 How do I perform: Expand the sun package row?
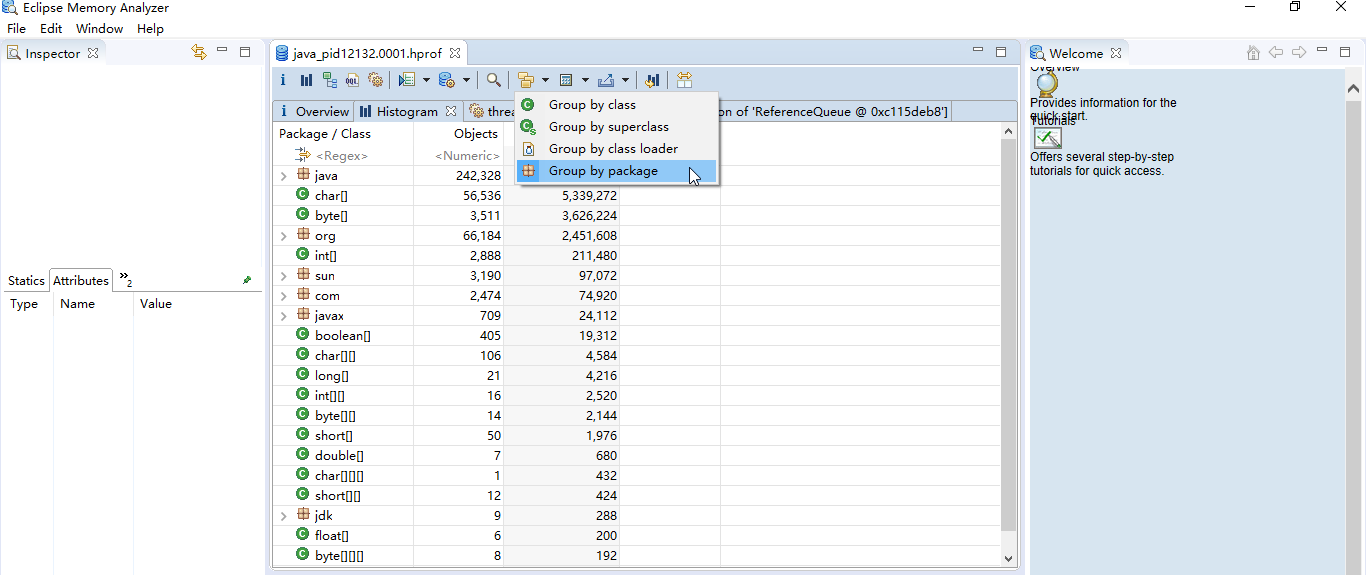[284, 276]
